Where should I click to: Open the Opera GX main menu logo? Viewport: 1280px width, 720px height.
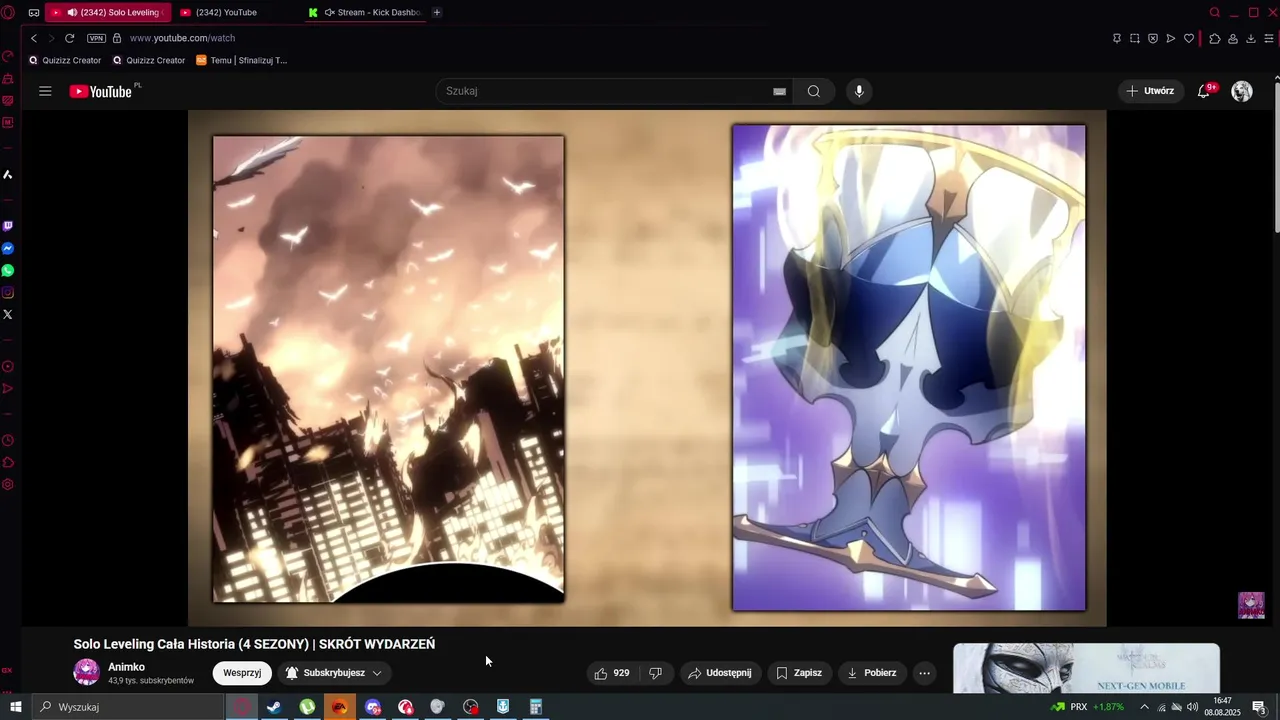coord(8,12)
